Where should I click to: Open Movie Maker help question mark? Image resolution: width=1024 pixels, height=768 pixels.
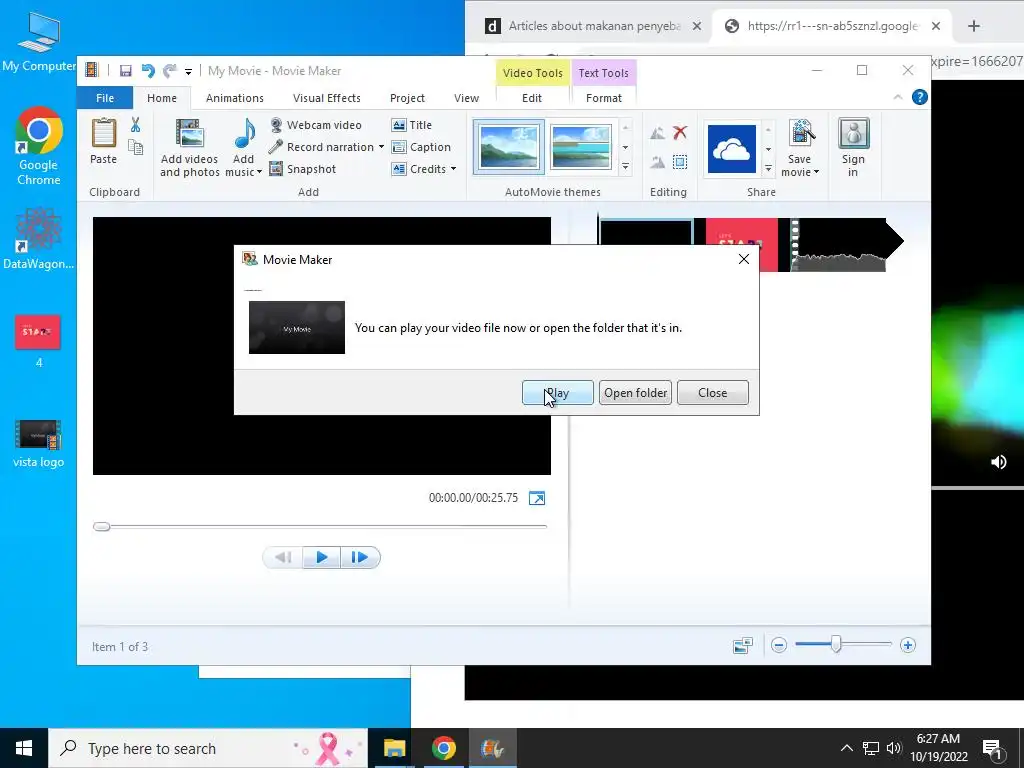pyautogui.click(x=920, y=97)
